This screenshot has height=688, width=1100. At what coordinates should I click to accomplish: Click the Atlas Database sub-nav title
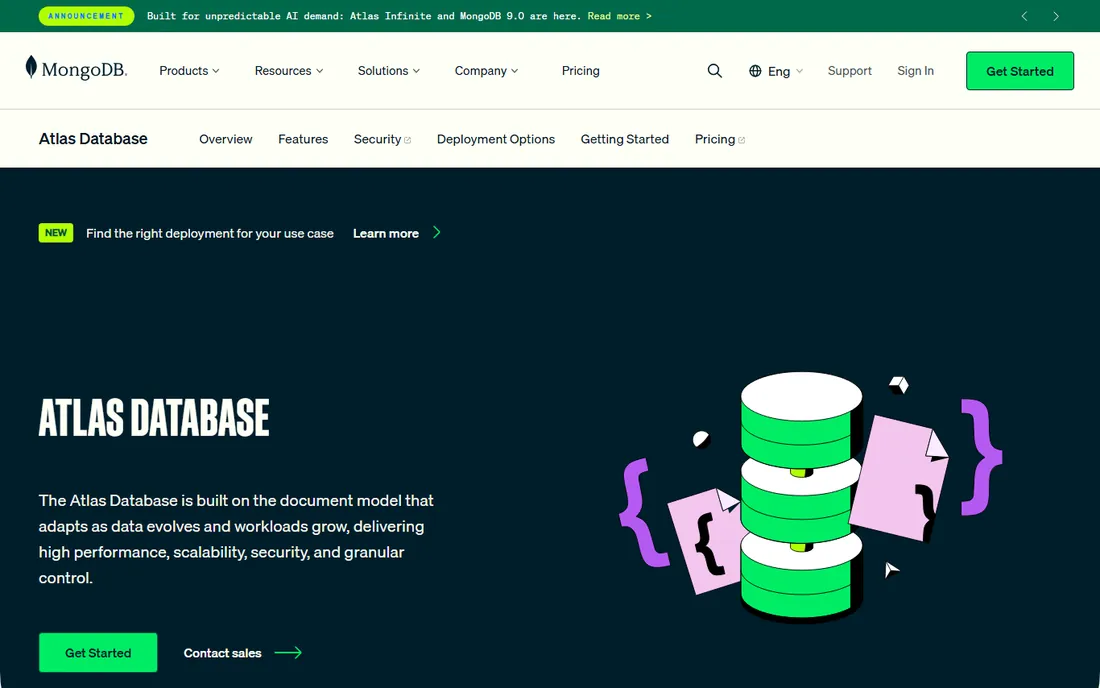click(93, 139)
